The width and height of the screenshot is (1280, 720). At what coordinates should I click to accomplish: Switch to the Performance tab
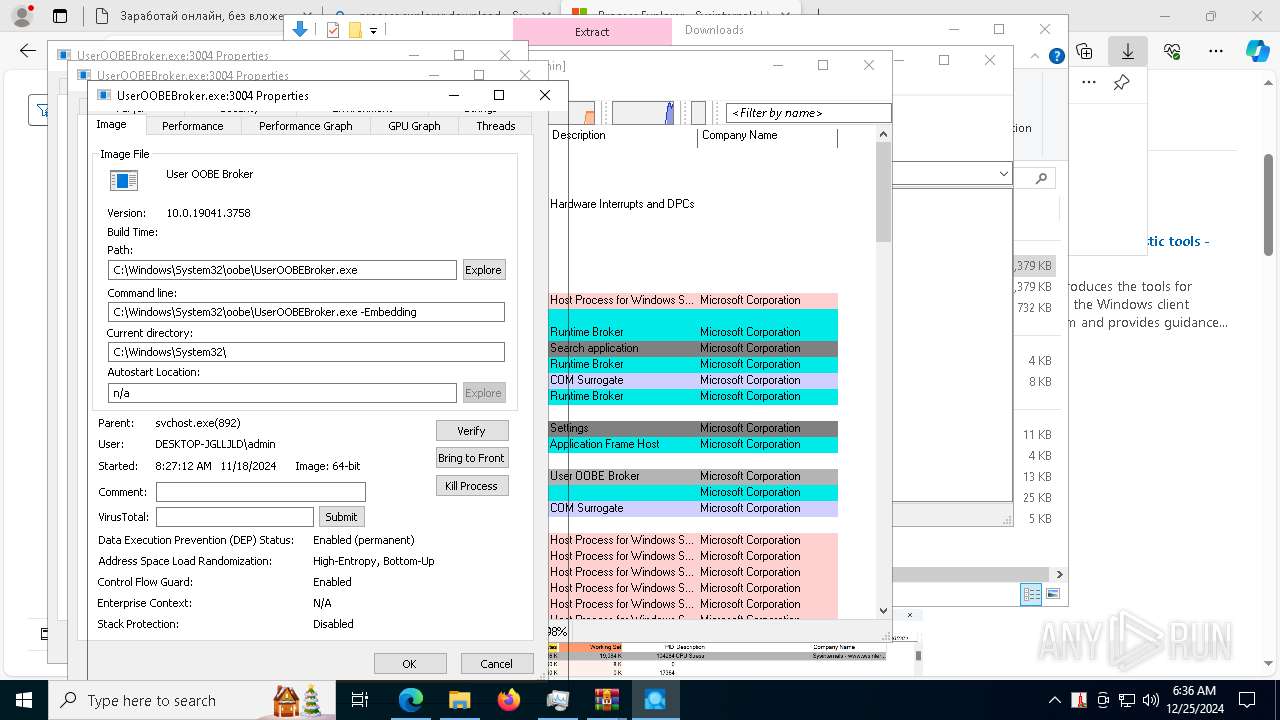click(192, 126)
